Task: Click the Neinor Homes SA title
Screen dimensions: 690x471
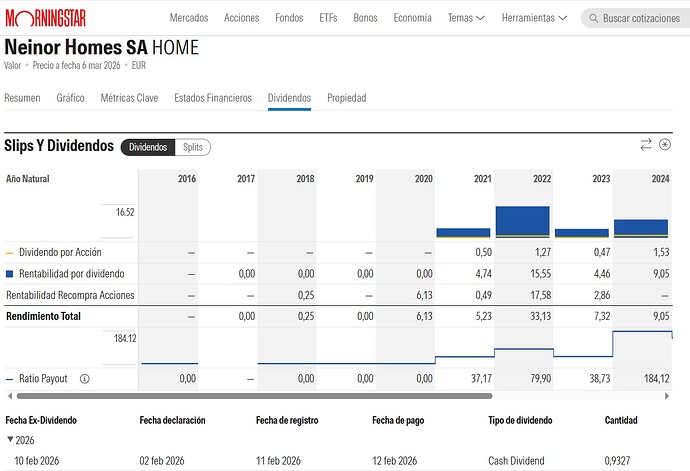Action: tap(76, 47)
